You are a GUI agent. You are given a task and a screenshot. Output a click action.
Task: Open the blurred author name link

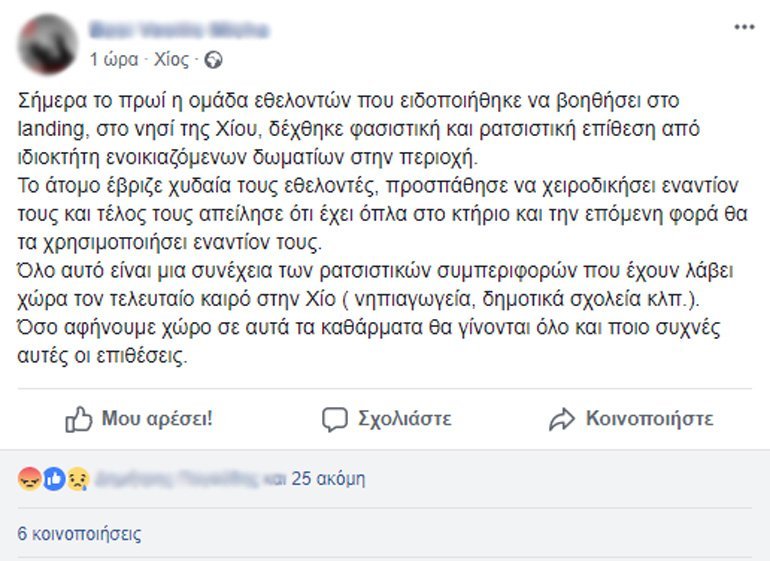pyautogui.click(x=179, y=30)
